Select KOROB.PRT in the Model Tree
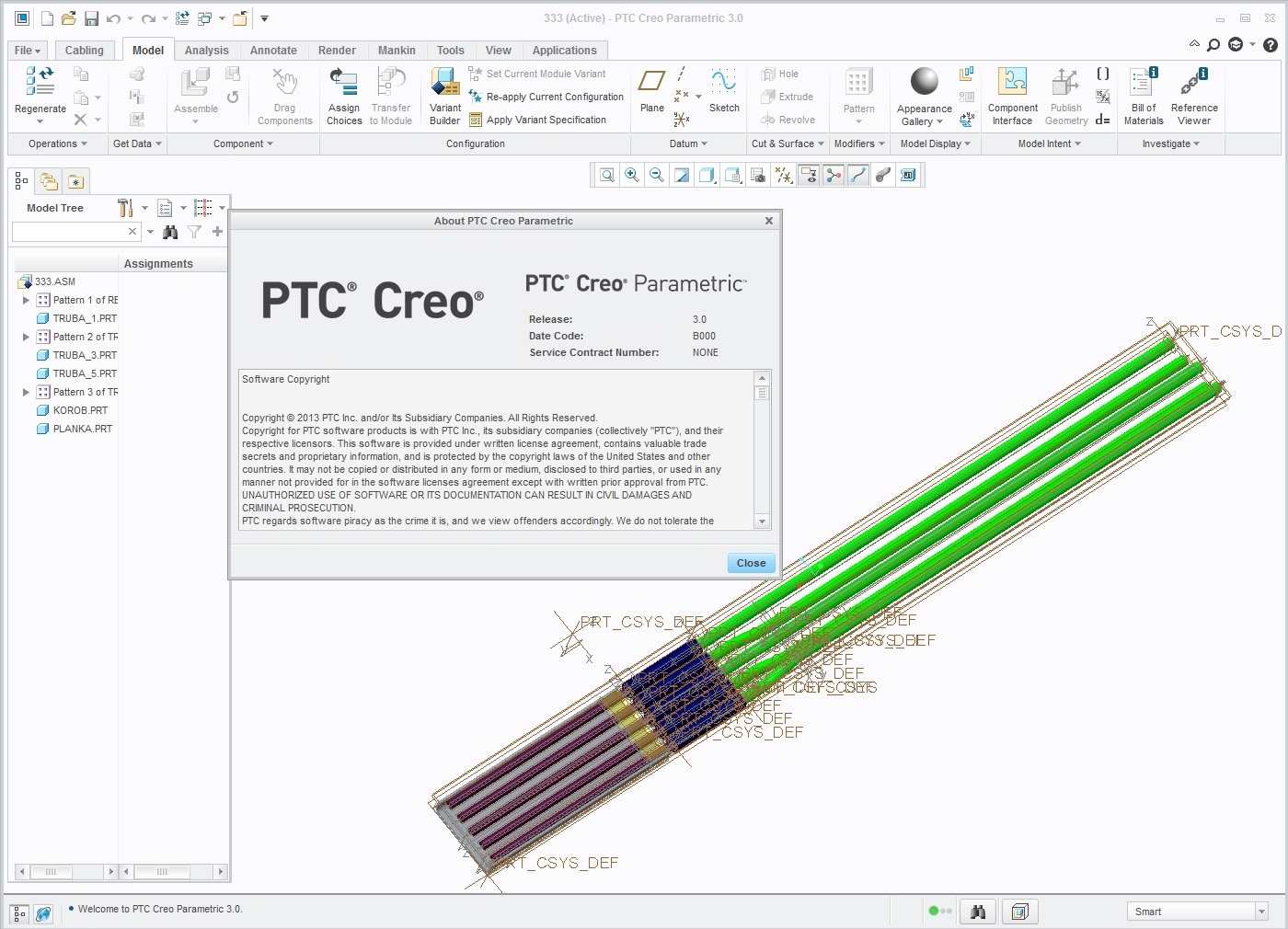Screen dimensions: 1288x929 80,410
